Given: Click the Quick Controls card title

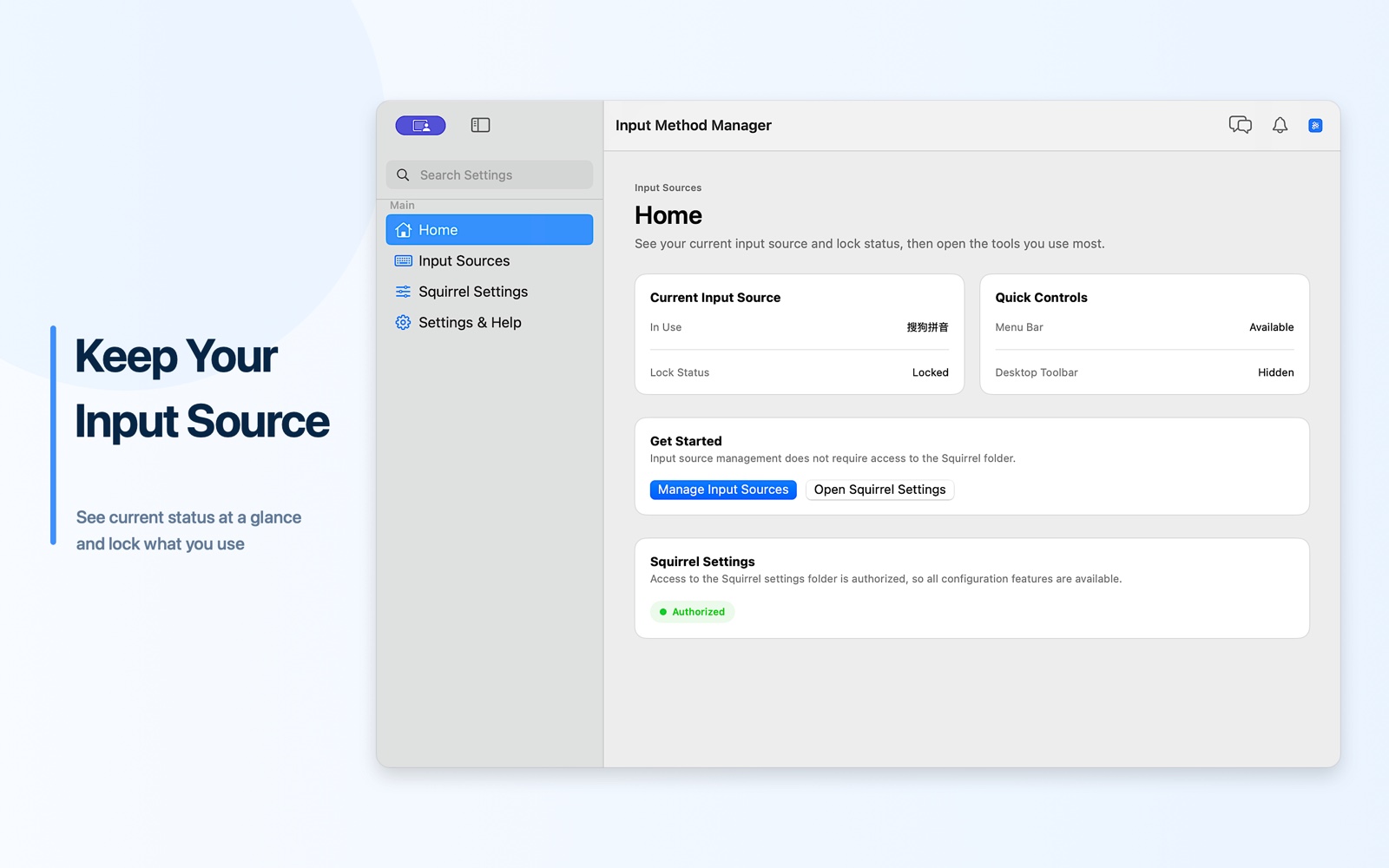Looking at the screenshot, I should click(1041, 298).
